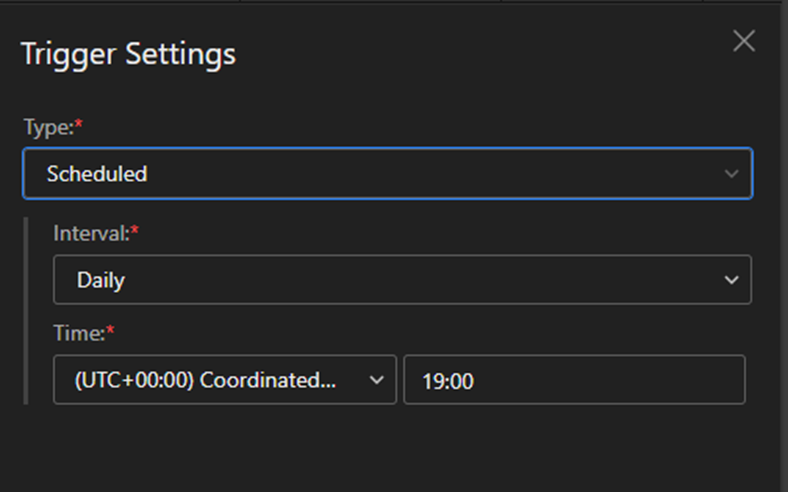The image size is (788, 492).
Task: Click the chevron on the time zone selector
Action: (x=377, y=380)
